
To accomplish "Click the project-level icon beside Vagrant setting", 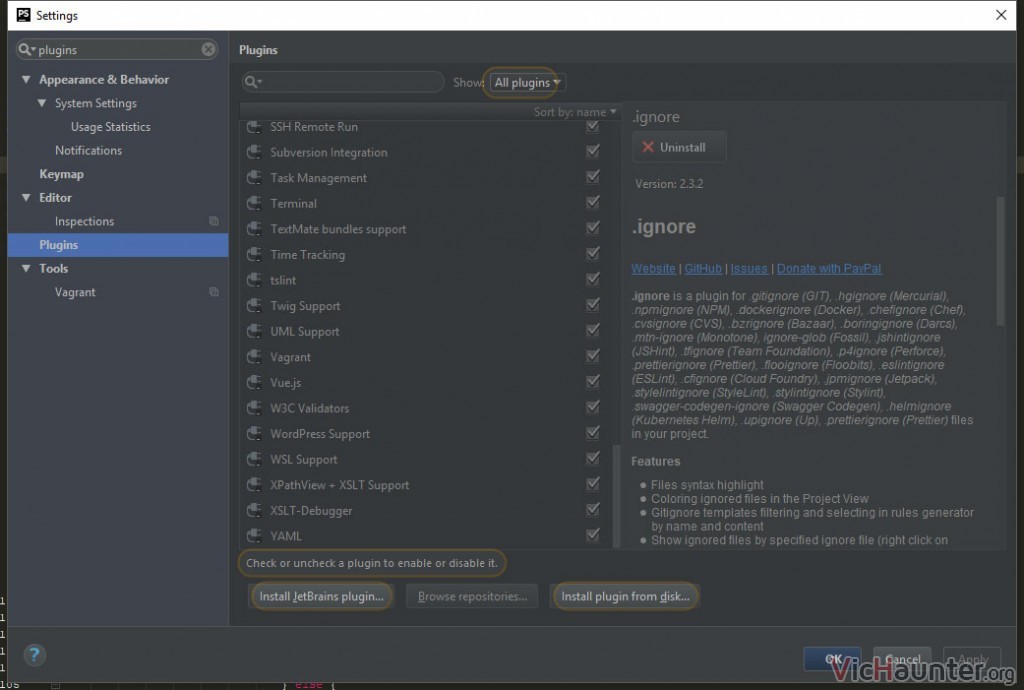I will coord(214,292).
